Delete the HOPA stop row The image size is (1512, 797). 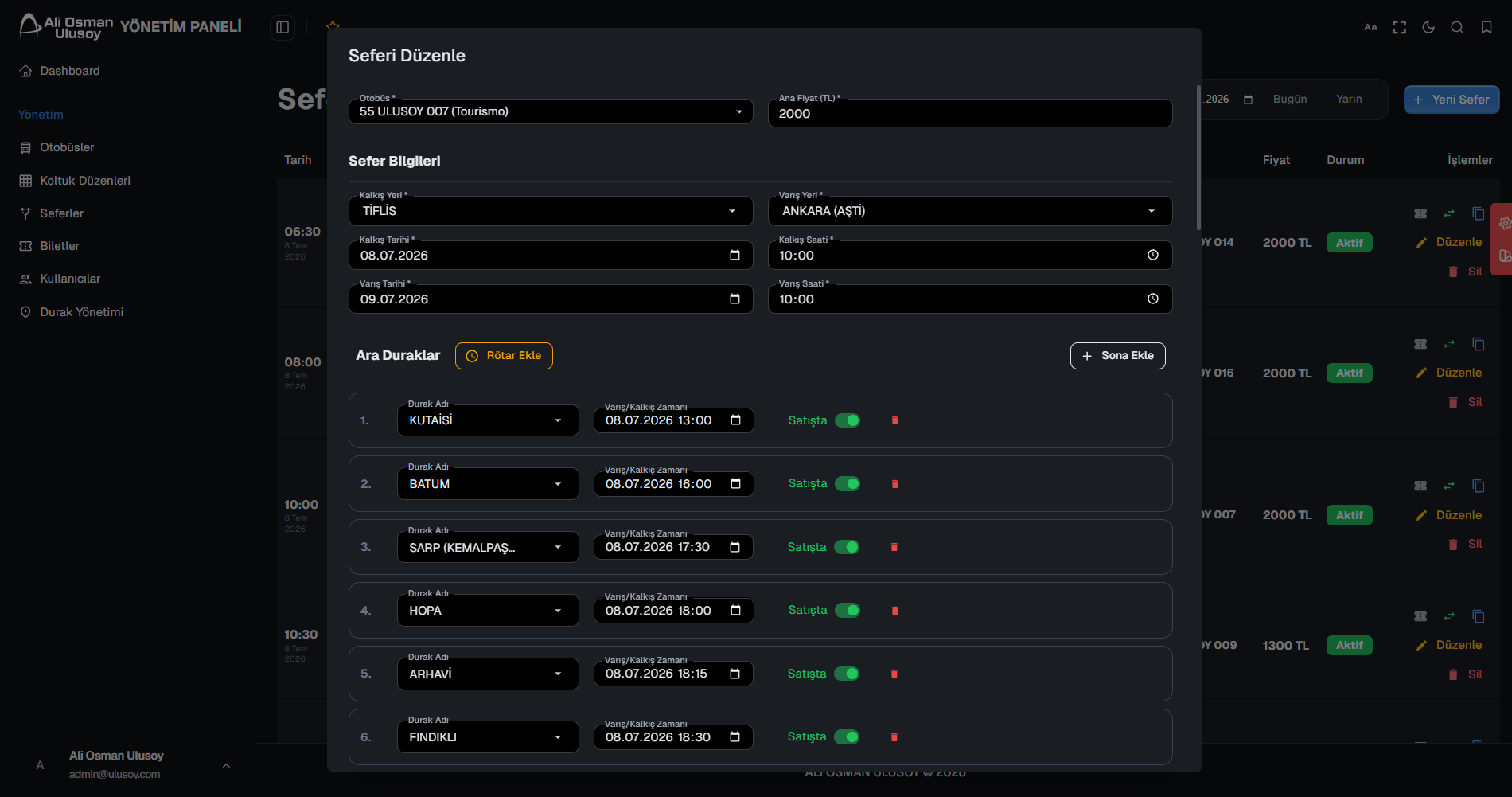[x=894, y=611]
